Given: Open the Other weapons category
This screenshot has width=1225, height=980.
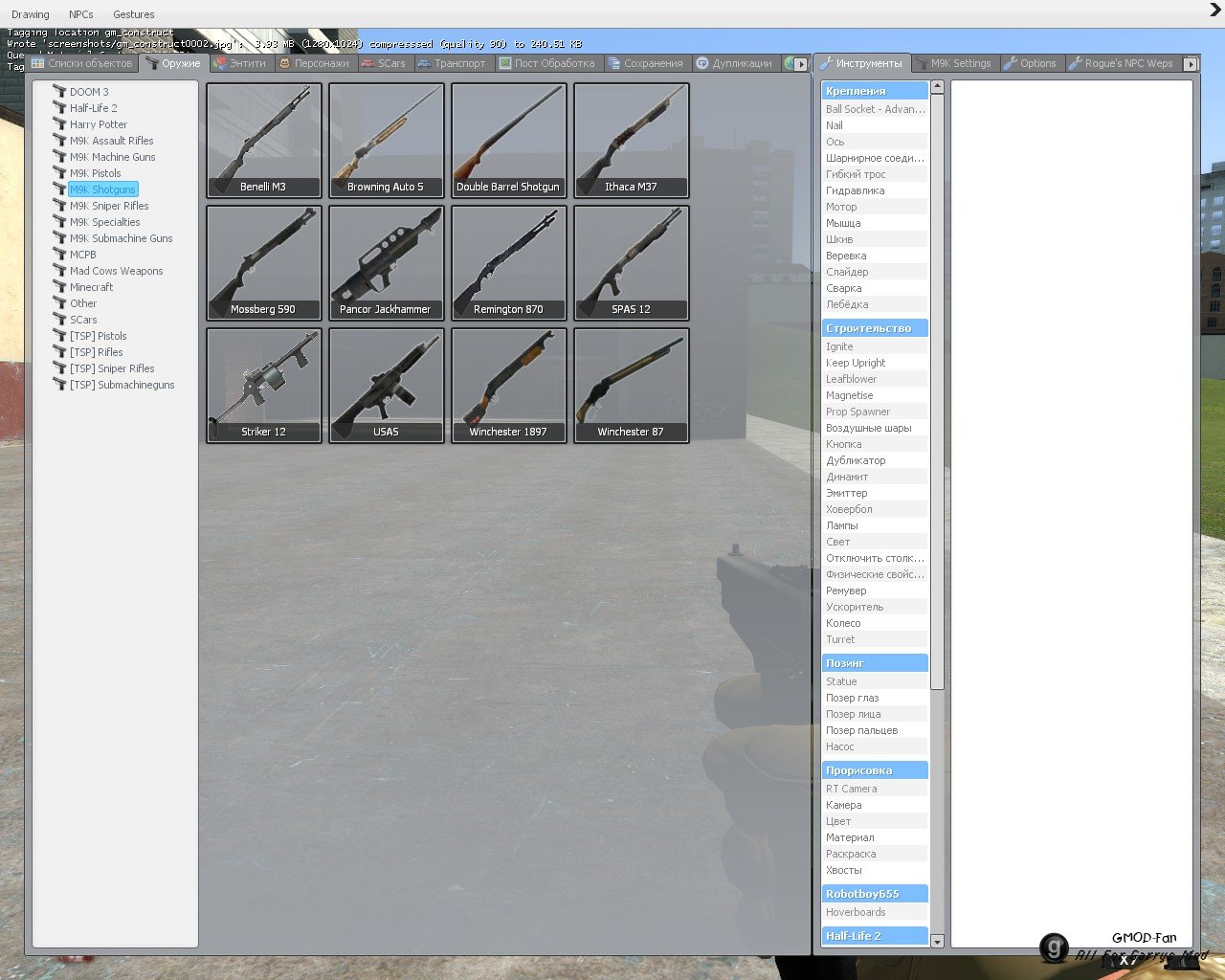Looking at the screenshot, I should tap(83, 303).
